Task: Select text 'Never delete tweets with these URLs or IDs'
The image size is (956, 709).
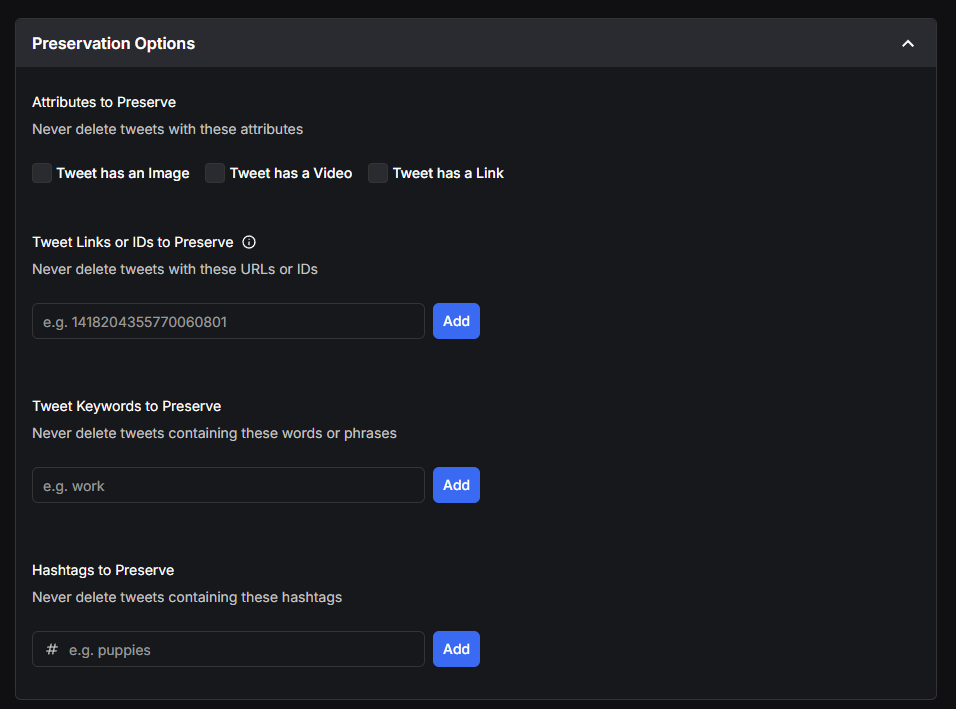Action: tap(175, 269)
